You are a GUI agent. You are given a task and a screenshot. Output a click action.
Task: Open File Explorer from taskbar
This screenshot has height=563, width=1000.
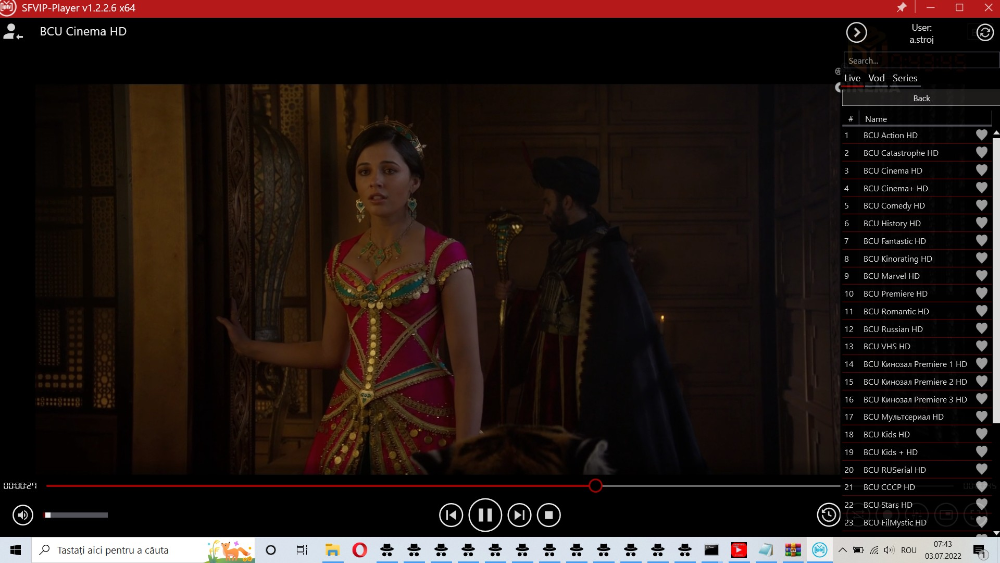(332, 550)
